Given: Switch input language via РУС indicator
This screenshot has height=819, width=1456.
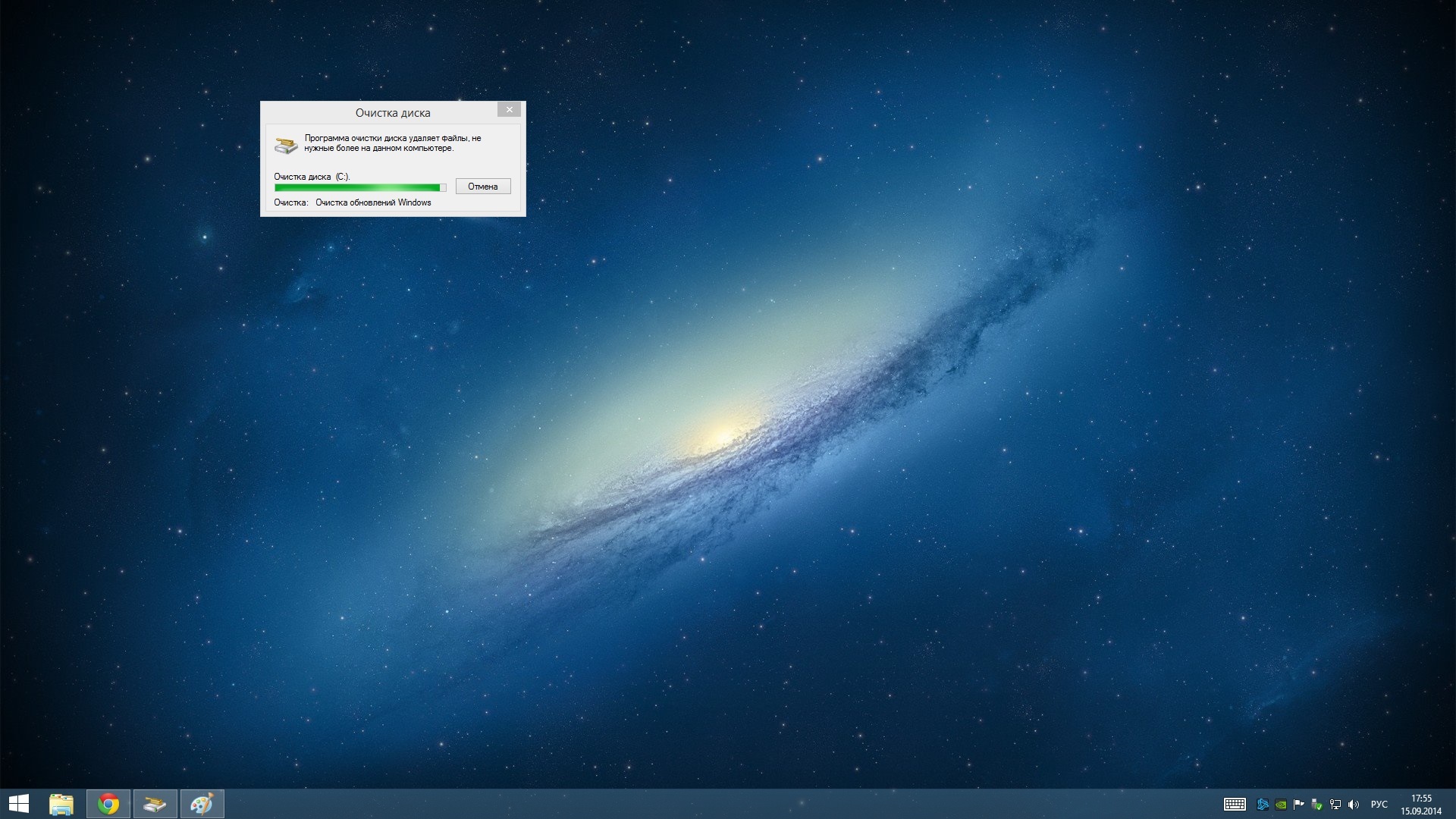Looking at the screenshot, I should point(1379,805).
